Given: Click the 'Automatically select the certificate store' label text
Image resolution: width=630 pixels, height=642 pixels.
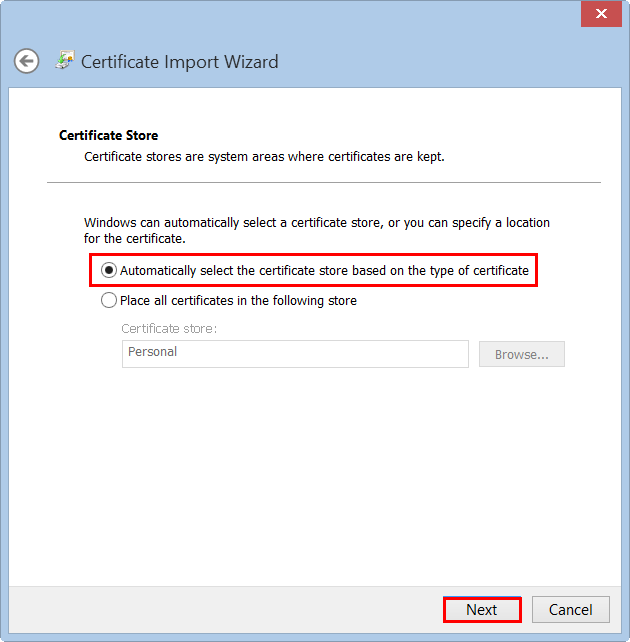Looking at the screenshot, I should coord(324,271).
